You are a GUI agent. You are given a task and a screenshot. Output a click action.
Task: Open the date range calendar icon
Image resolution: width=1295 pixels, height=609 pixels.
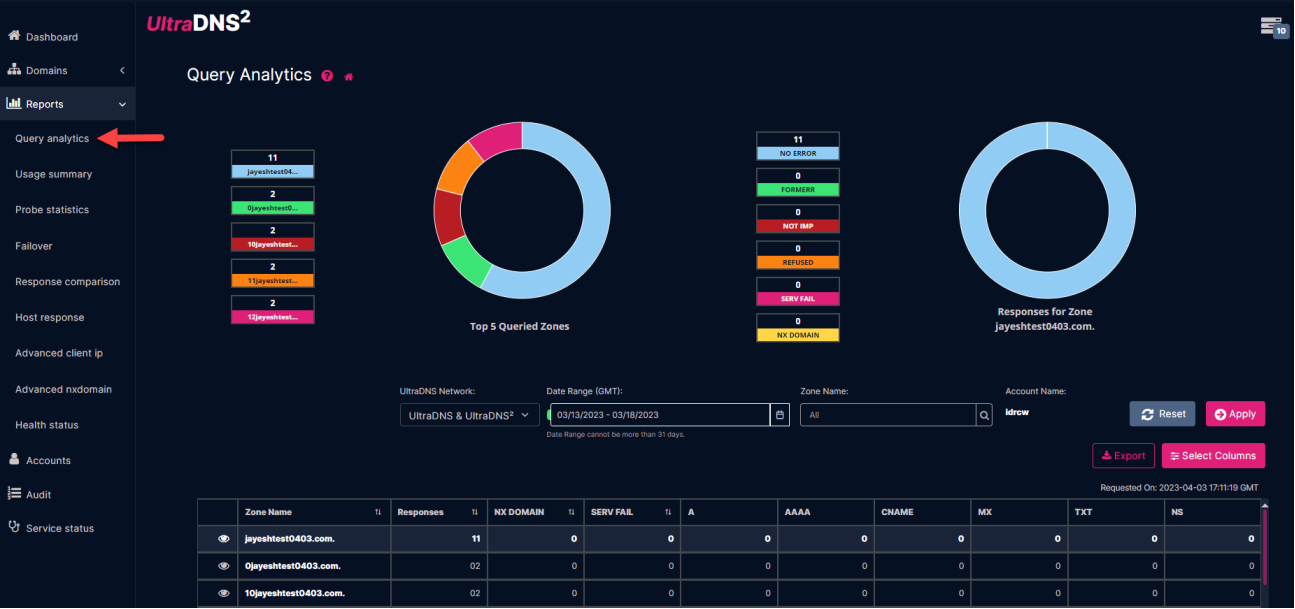click(781, 414)
